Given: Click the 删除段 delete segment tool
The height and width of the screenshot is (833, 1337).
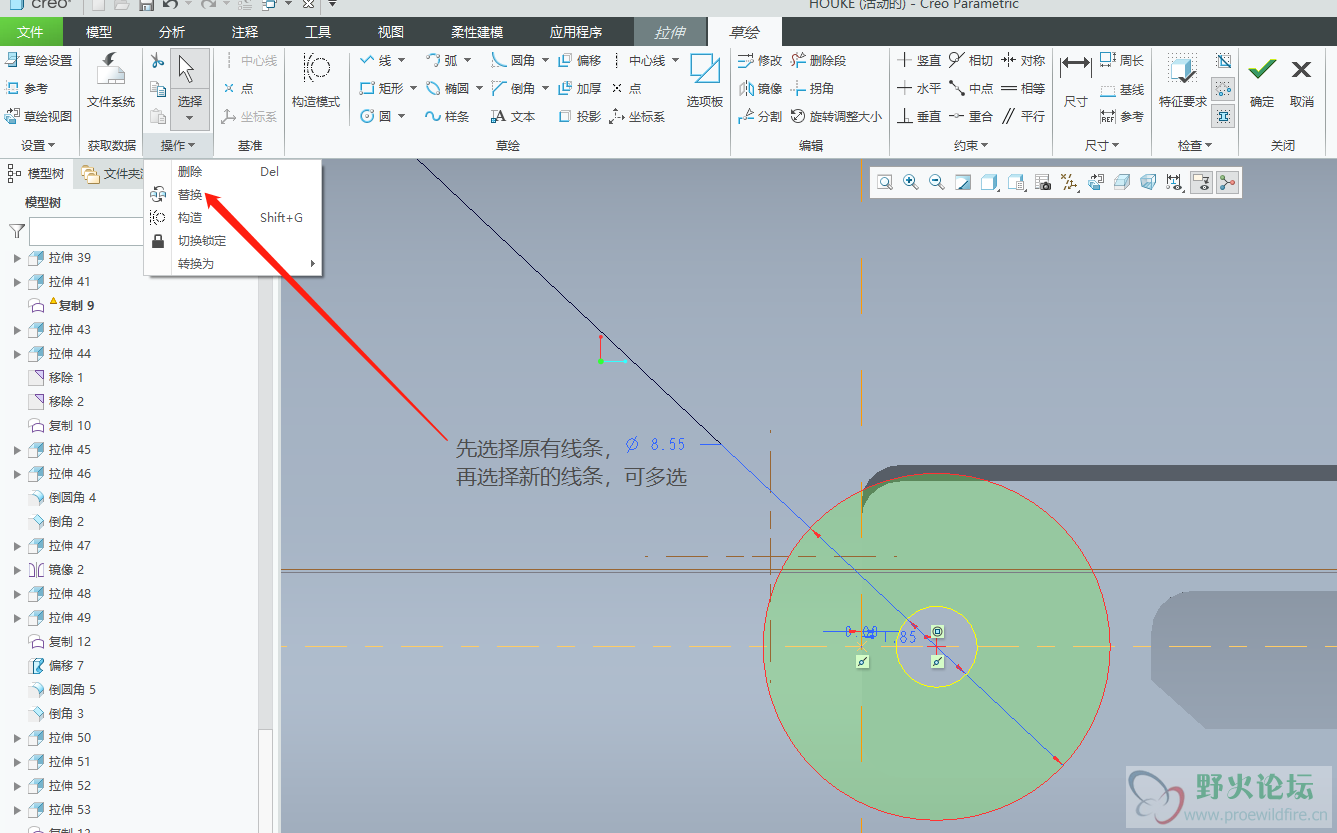Looking at the screenshot, I should 818,60.
